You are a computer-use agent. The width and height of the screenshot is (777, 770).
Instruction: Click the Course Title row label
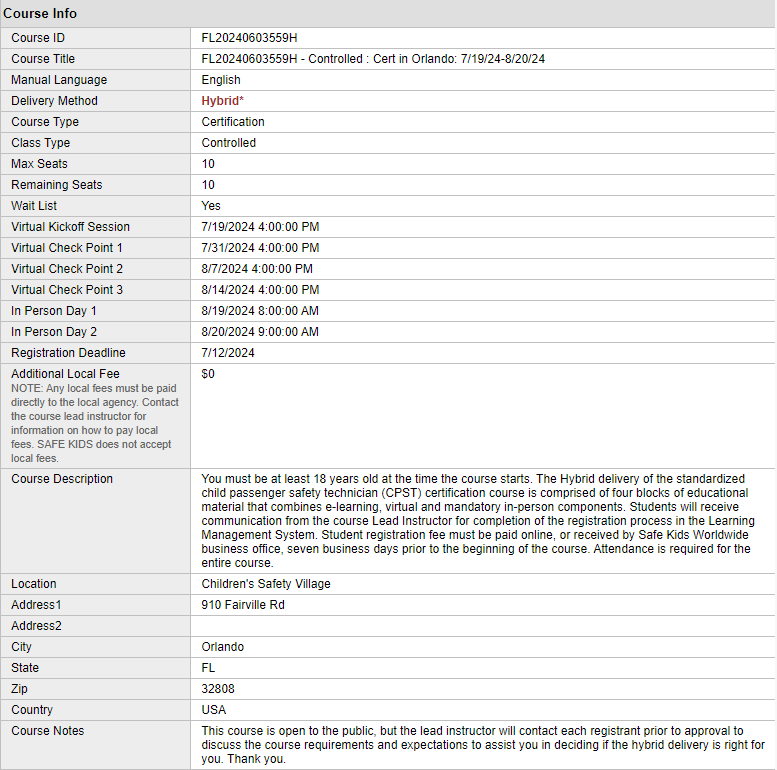[43, 59]
